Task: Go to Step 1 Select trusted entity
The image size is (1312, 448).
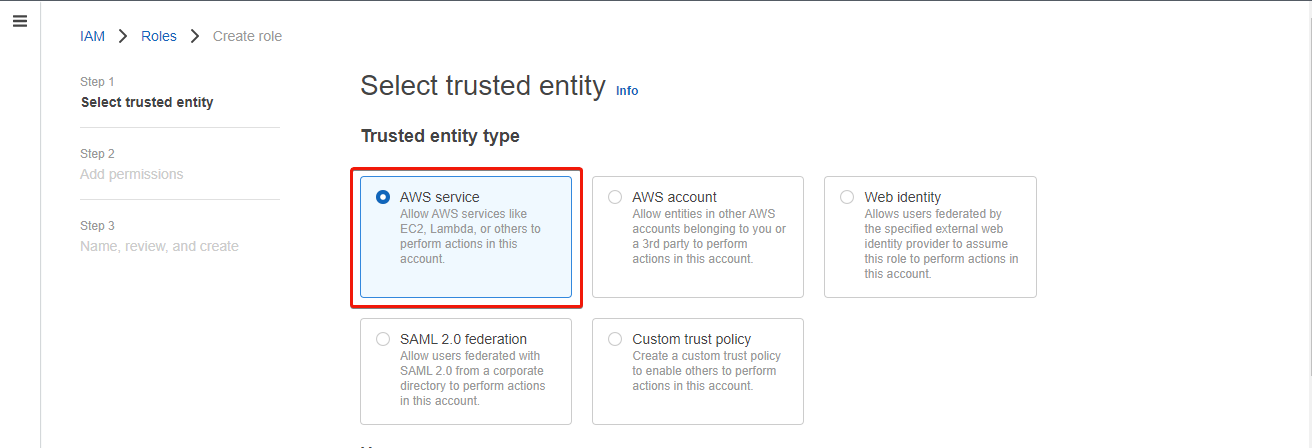Action: coord(147,102)
